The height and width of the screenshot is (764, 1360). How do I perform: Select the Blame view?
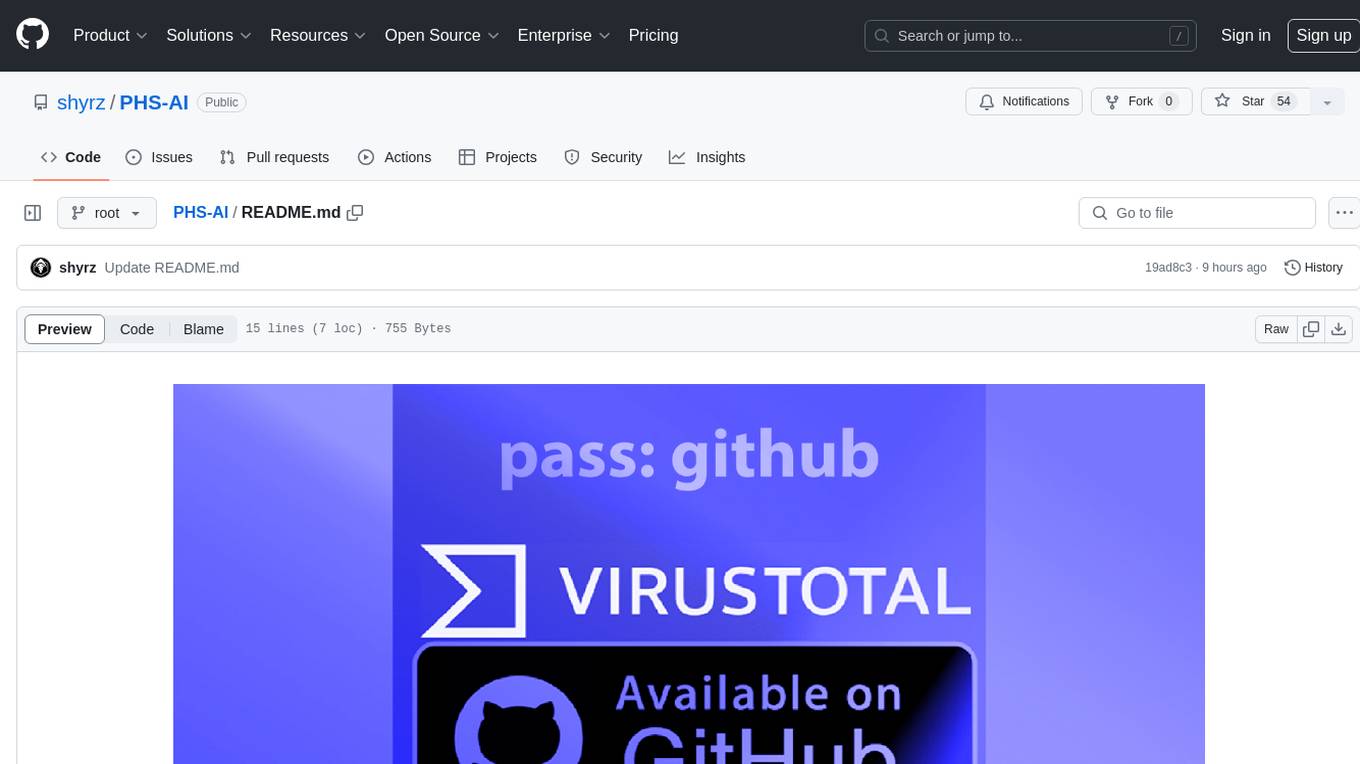click(203, 329)
